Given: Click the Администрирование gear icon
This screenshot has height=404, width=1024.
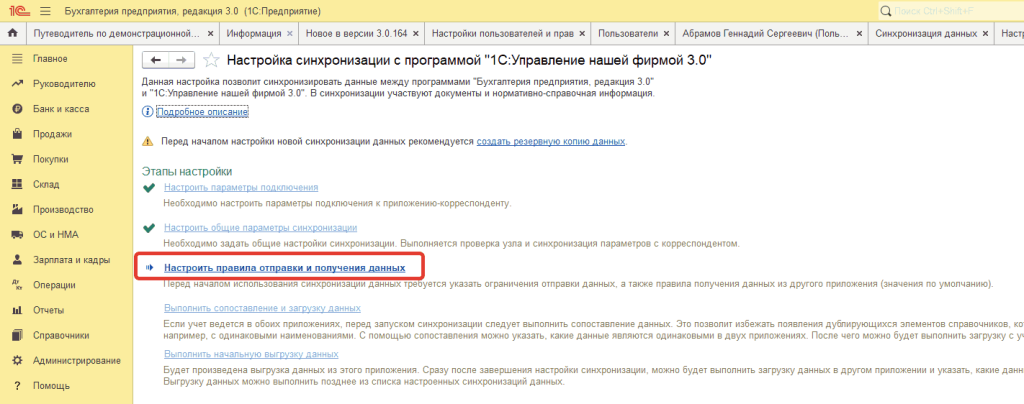Looking at the screenshot, I should click(x=18, y=360).
